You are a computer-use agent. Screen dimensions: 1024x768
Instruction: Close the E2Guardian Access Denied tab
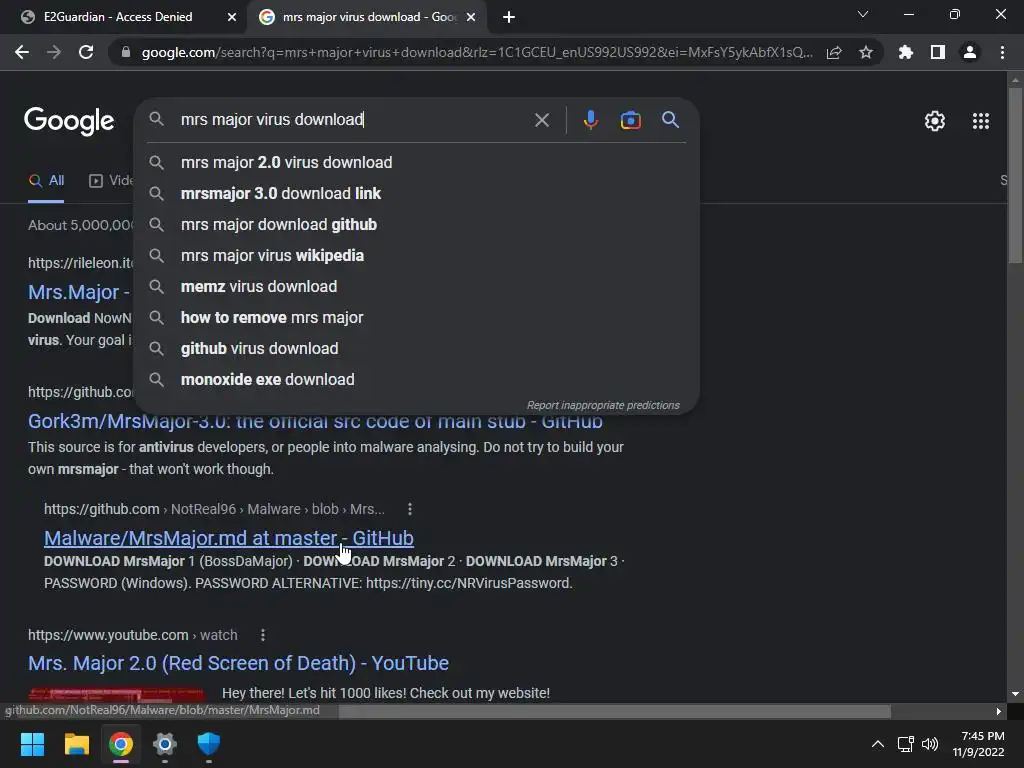click(232, 17)
